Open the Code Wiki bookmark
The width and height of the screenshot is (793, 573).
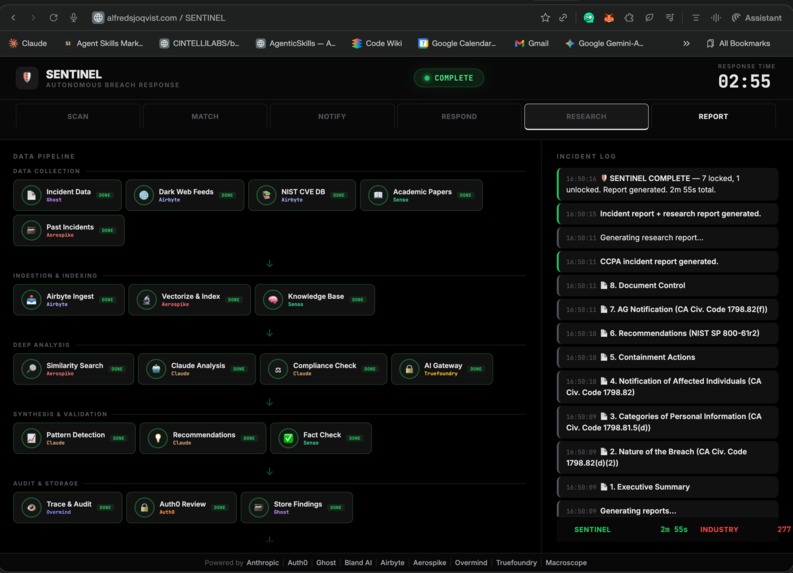377,43
